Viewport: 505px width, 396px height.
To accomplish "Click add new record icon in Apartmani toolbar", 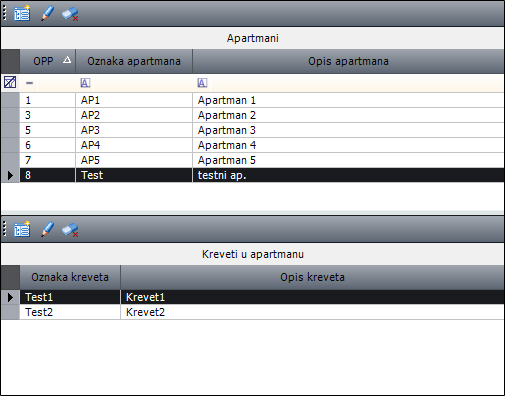I will (22, 14).
